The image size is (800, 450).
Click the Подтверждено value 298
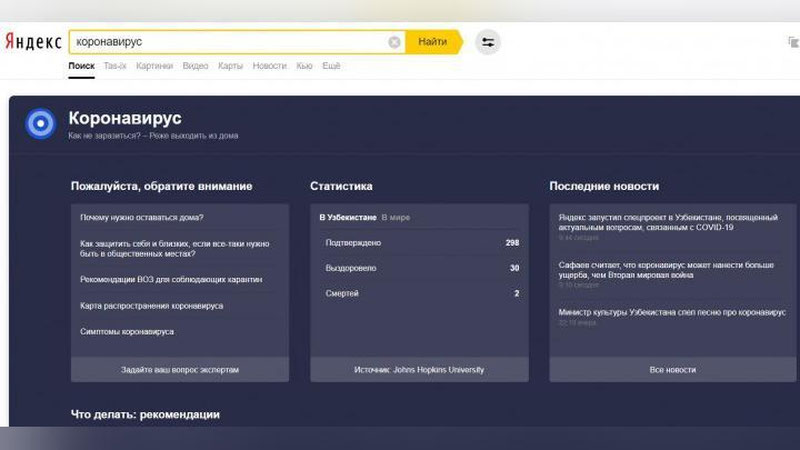[x=512, y=243]
